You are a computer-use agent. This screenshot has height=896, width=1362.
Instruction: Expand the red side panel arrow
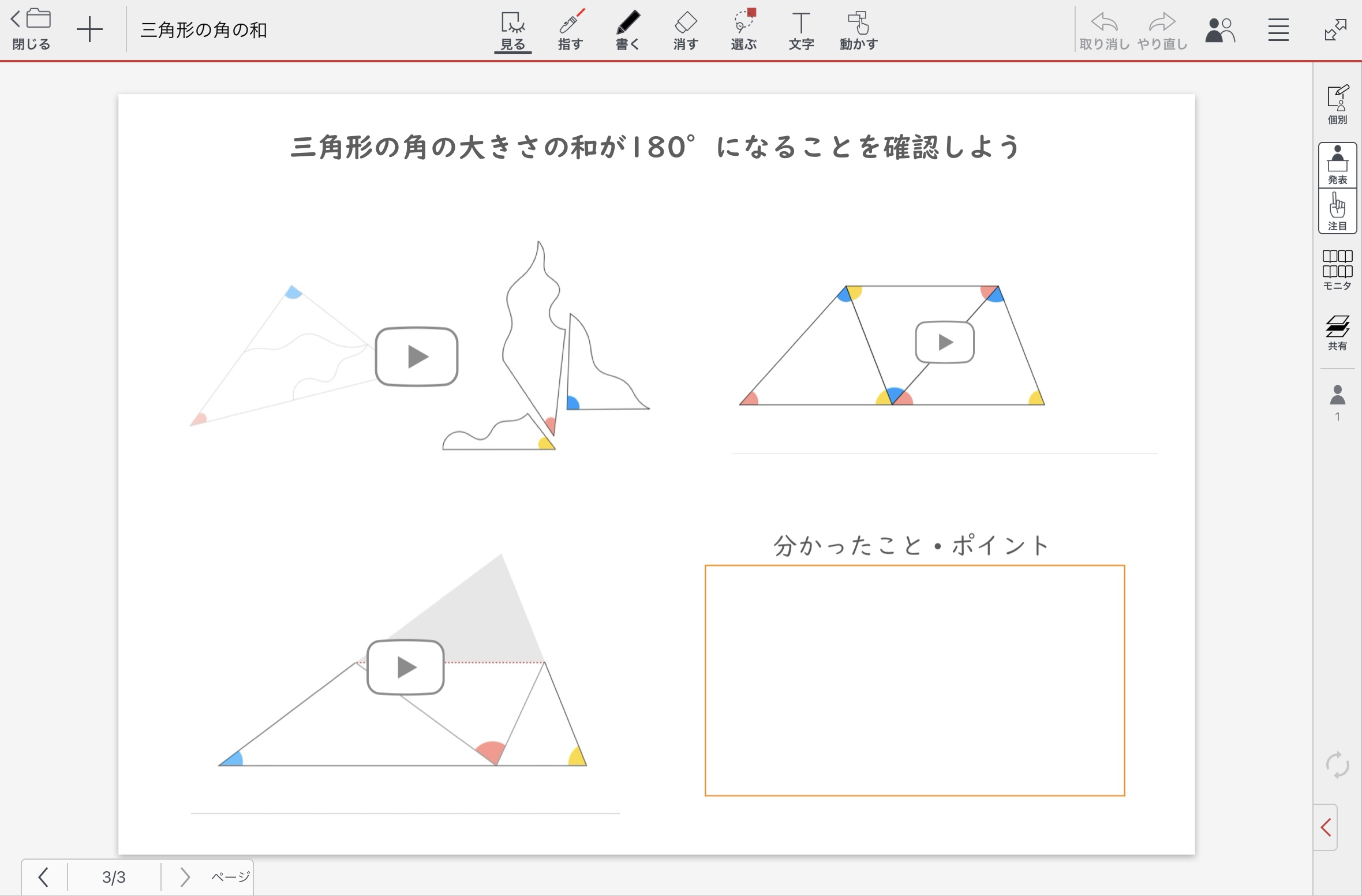[x=1326, y=827]
